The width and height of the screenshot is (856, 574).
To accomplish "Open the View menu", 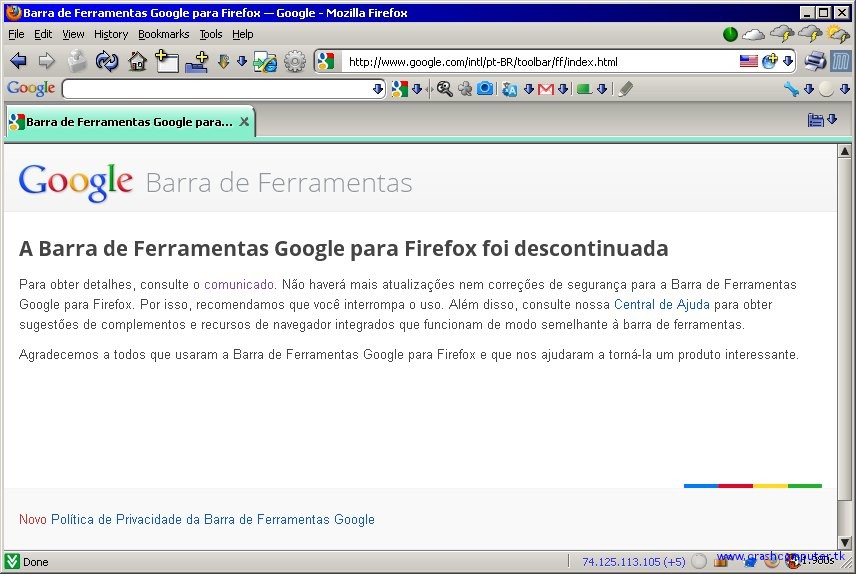I will [x=73, y=34].
